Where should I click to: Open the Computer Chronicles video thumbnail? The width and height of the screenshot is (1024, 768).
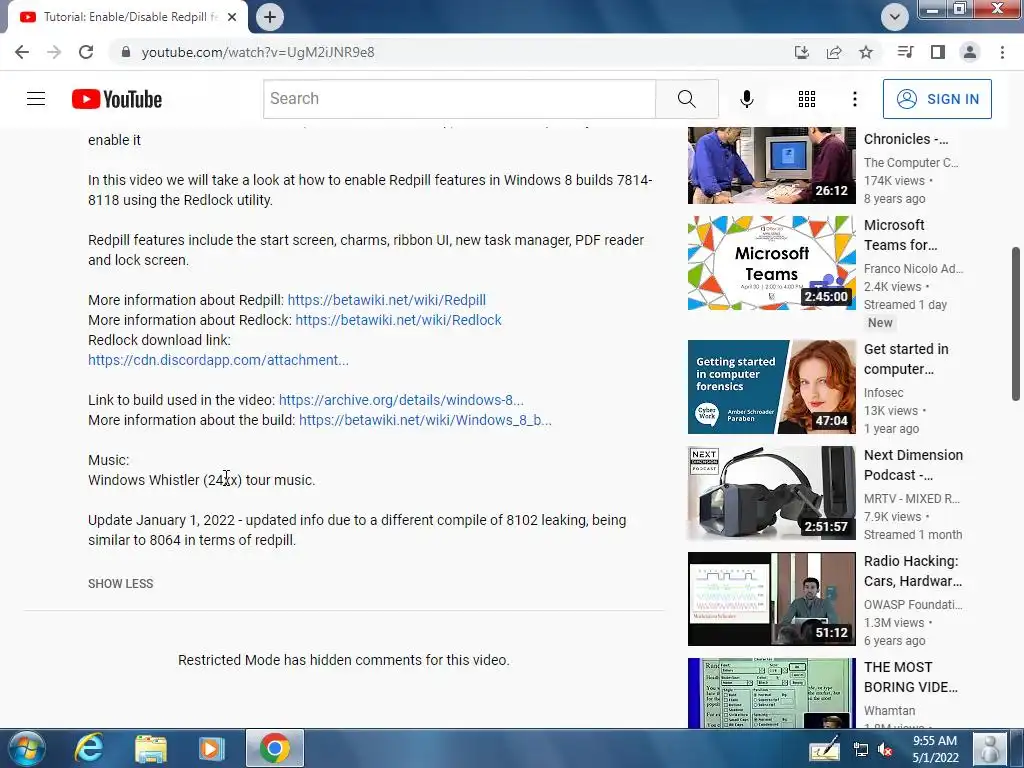pos(771,165)
